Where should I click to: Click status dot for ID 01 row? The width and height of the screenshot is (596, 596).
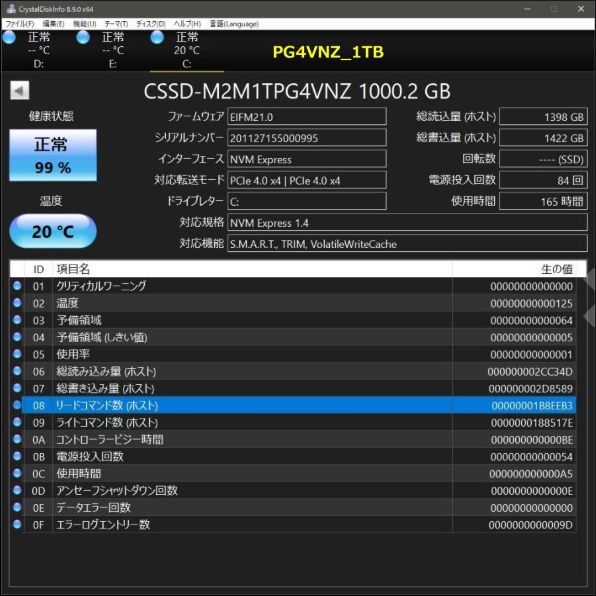click(x=17, y=286)
